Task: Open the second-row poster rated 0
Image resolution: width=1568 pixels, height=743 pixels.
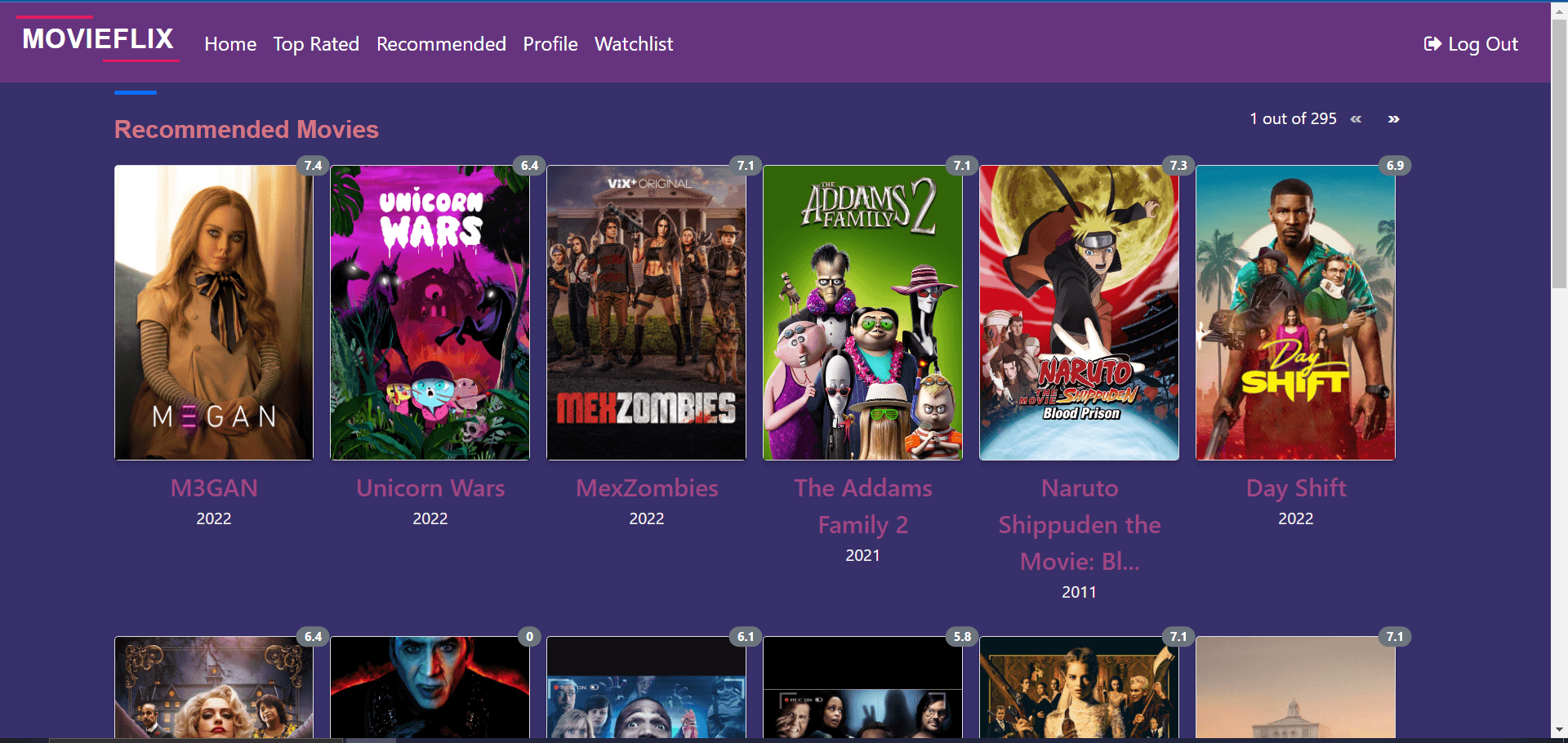Action: [x=430, y=687]
